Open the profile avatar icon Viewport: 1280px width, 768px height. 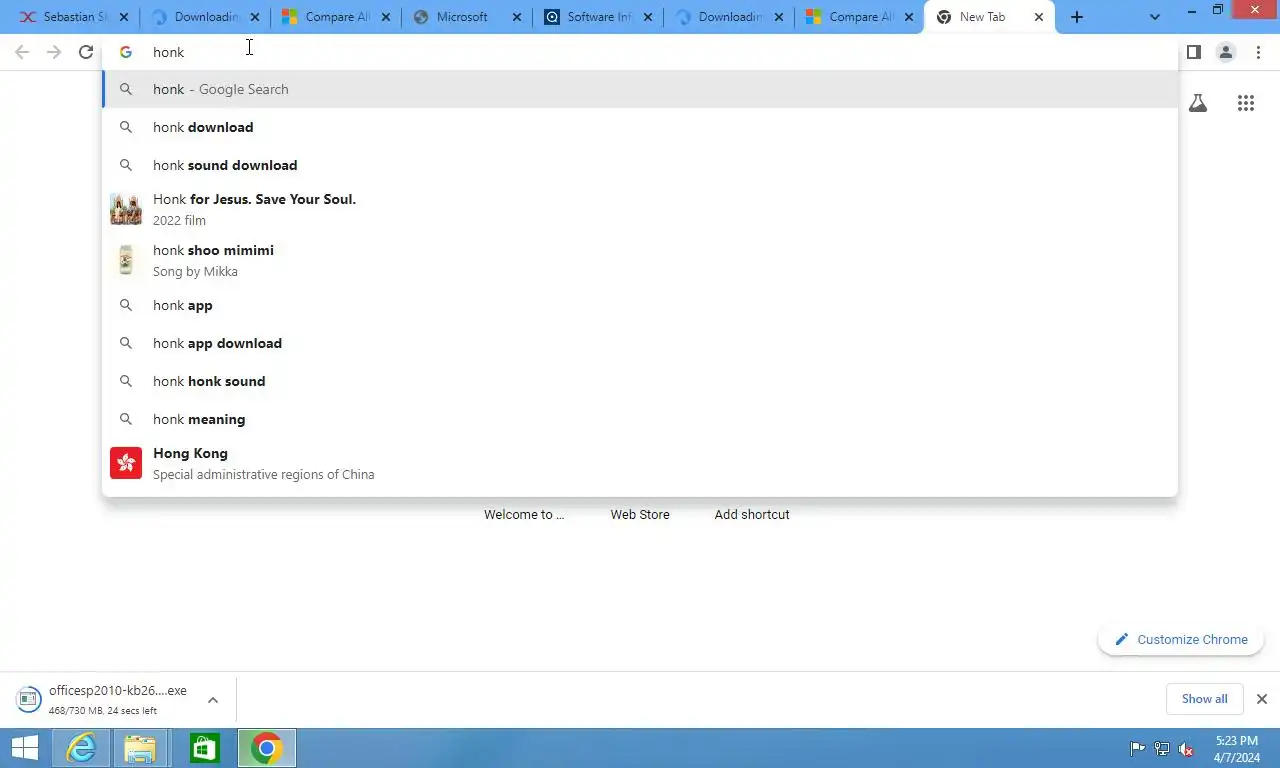[1225, 52]
